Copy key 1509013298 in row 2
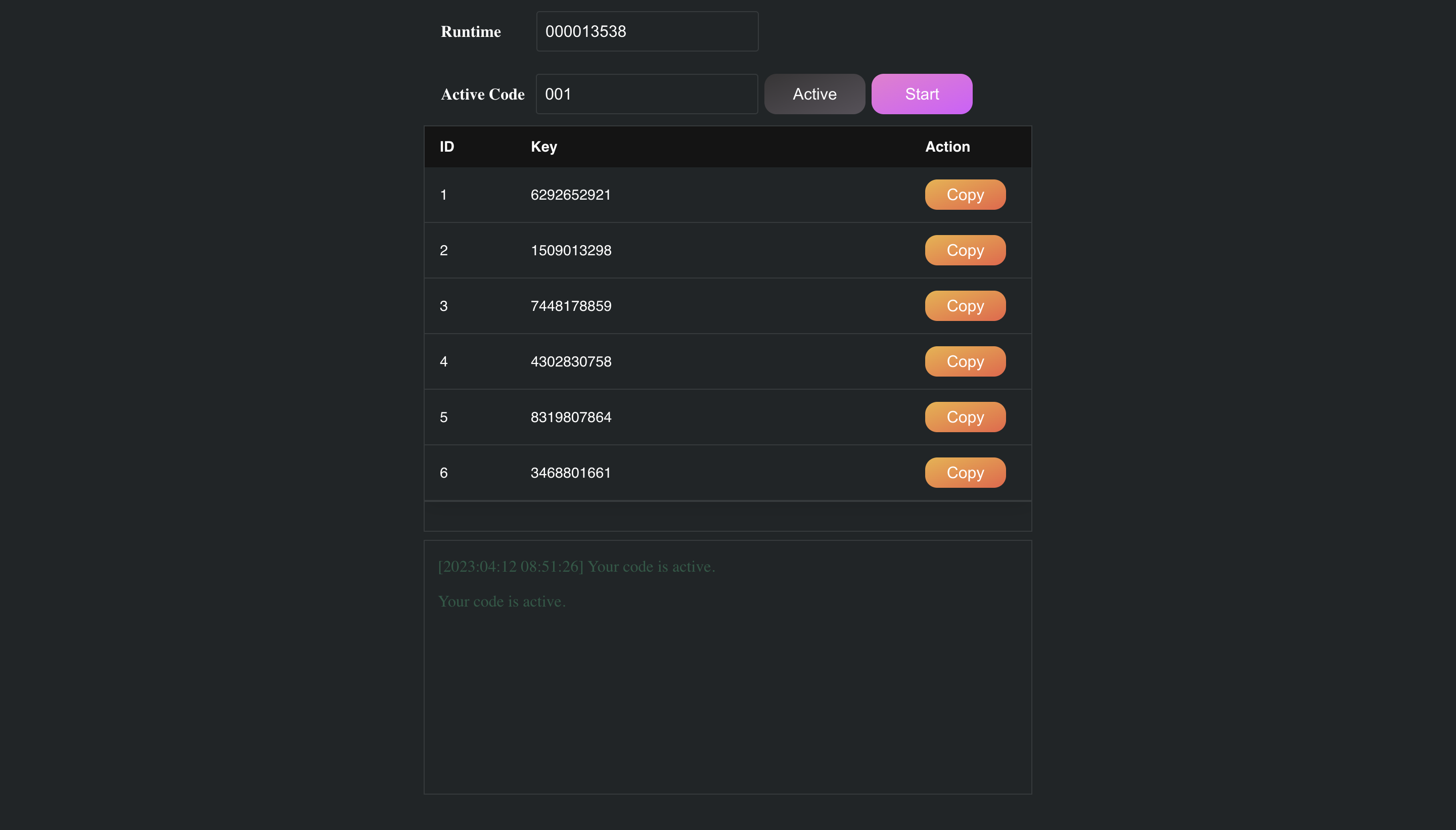The width and height of the screenshot is (1456, 830). click(x=965, y=250)
